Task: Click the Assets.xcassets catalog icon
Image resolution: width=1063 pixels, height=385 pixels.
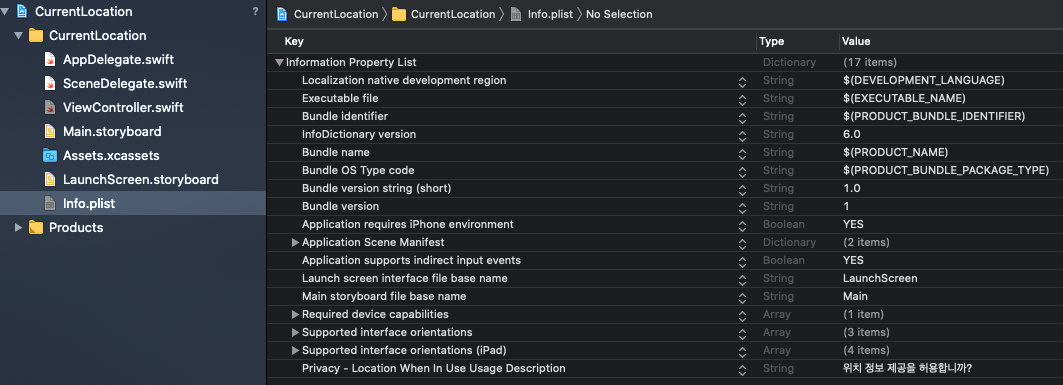Action: 49,156
